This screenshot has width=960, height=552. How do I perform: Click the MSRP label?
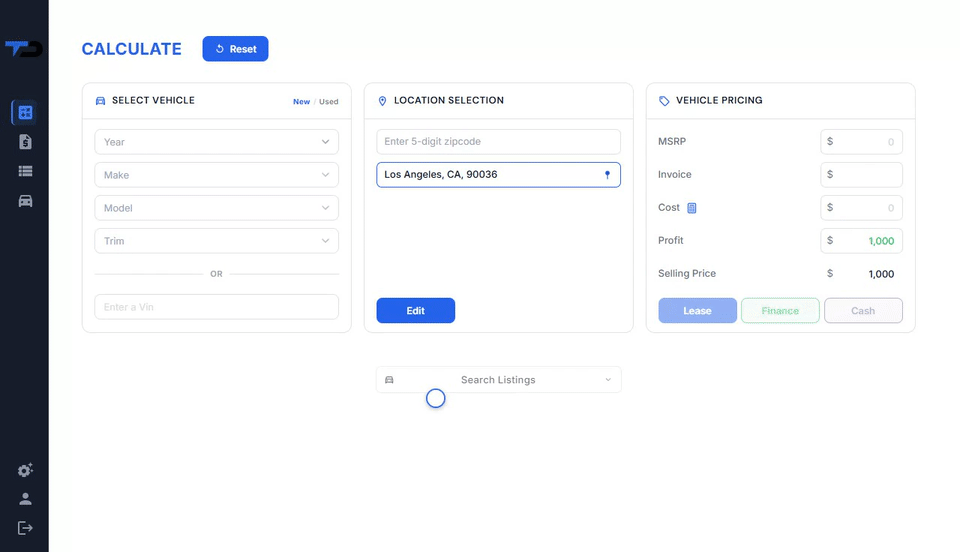[x=672, y=141]
